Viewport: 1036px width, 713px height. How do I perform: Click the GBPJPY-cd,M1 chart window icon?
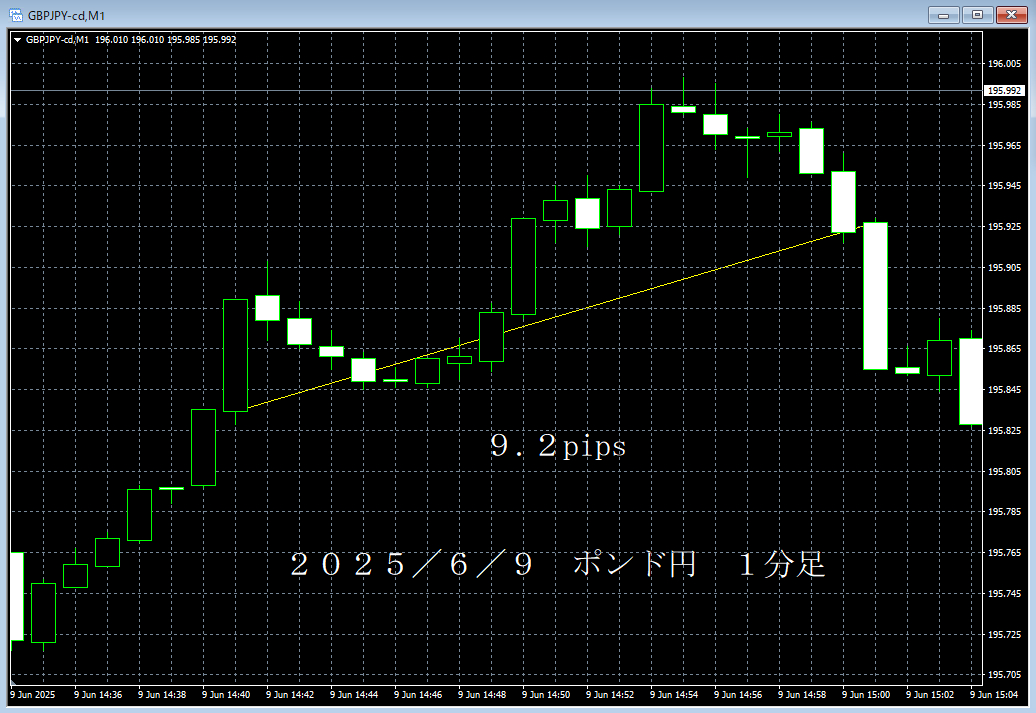16,15
